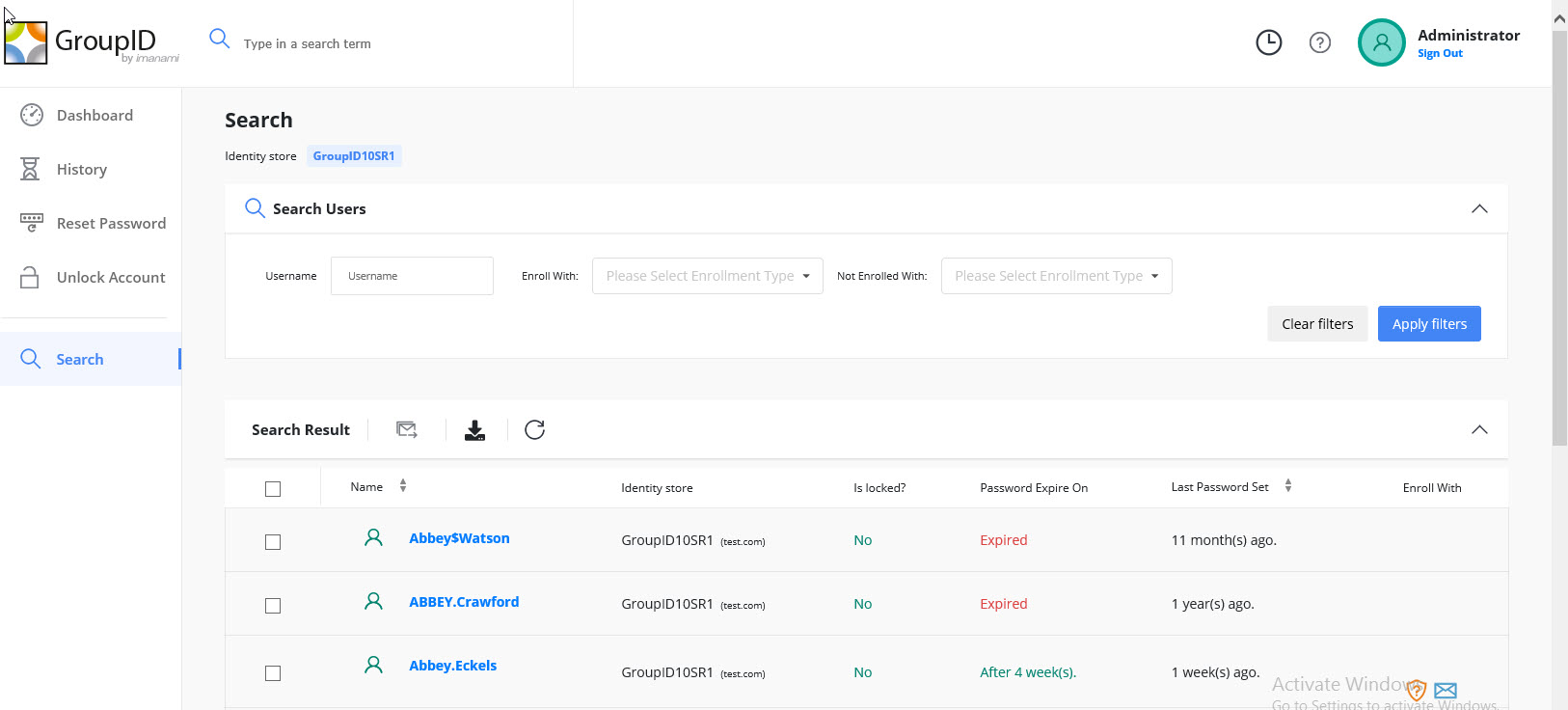Viewport: 1568px width, 710px height.
Task: Click user icon beside Abbey$Watson
Action: pos(373,537)
